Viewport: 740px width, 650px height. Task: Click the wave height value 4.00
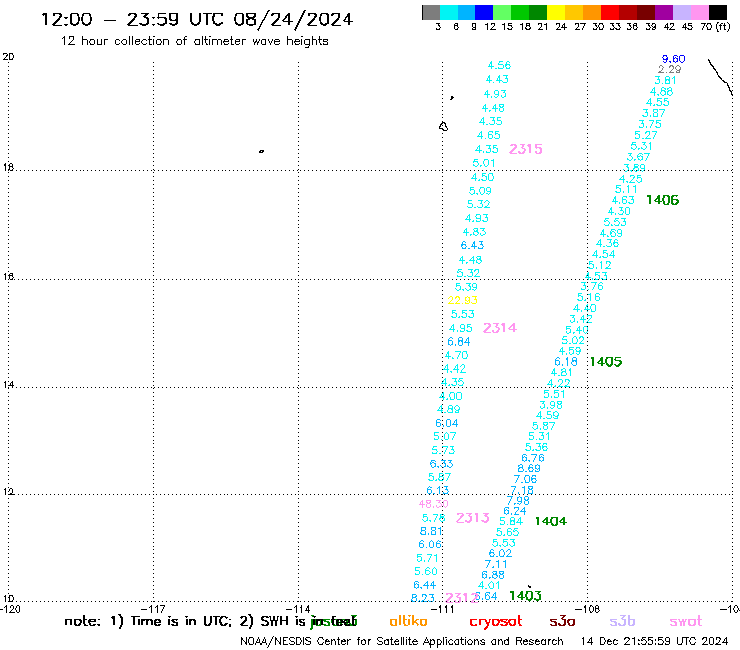click(451, 397)
